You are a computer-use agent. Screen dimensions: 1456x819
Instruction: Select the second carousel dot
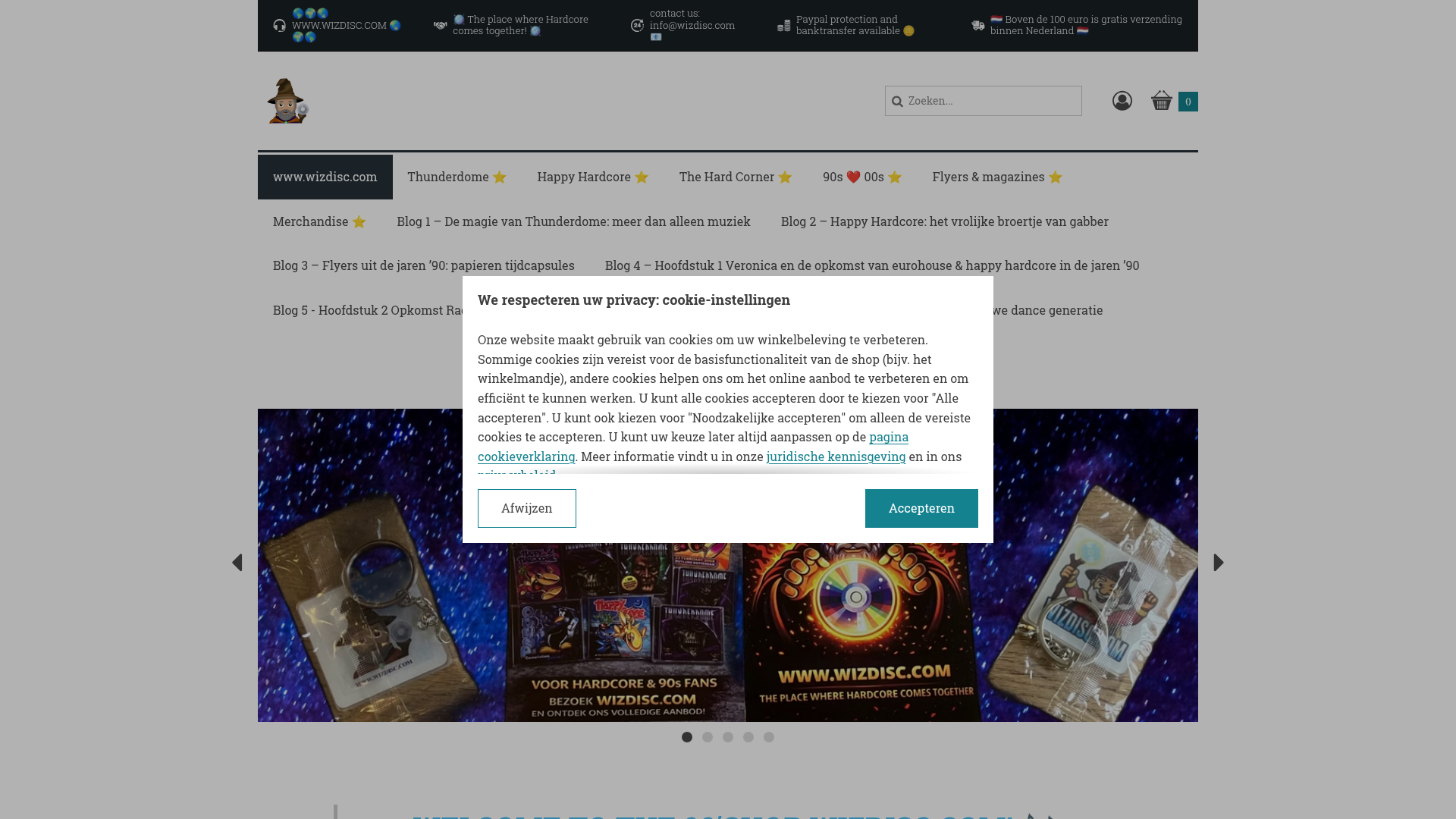point(708,737)
